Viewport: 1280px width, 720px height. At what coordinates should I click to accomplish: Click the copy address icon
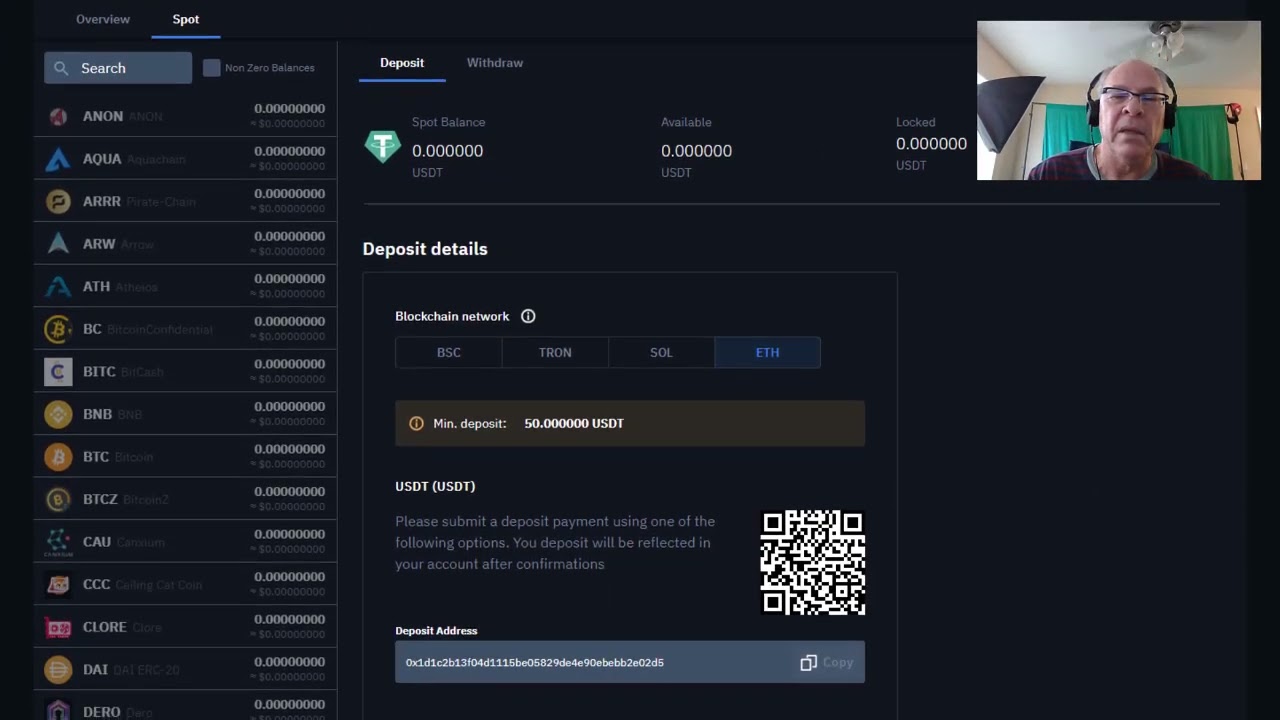pyautogui.click(x=809, y=662)
